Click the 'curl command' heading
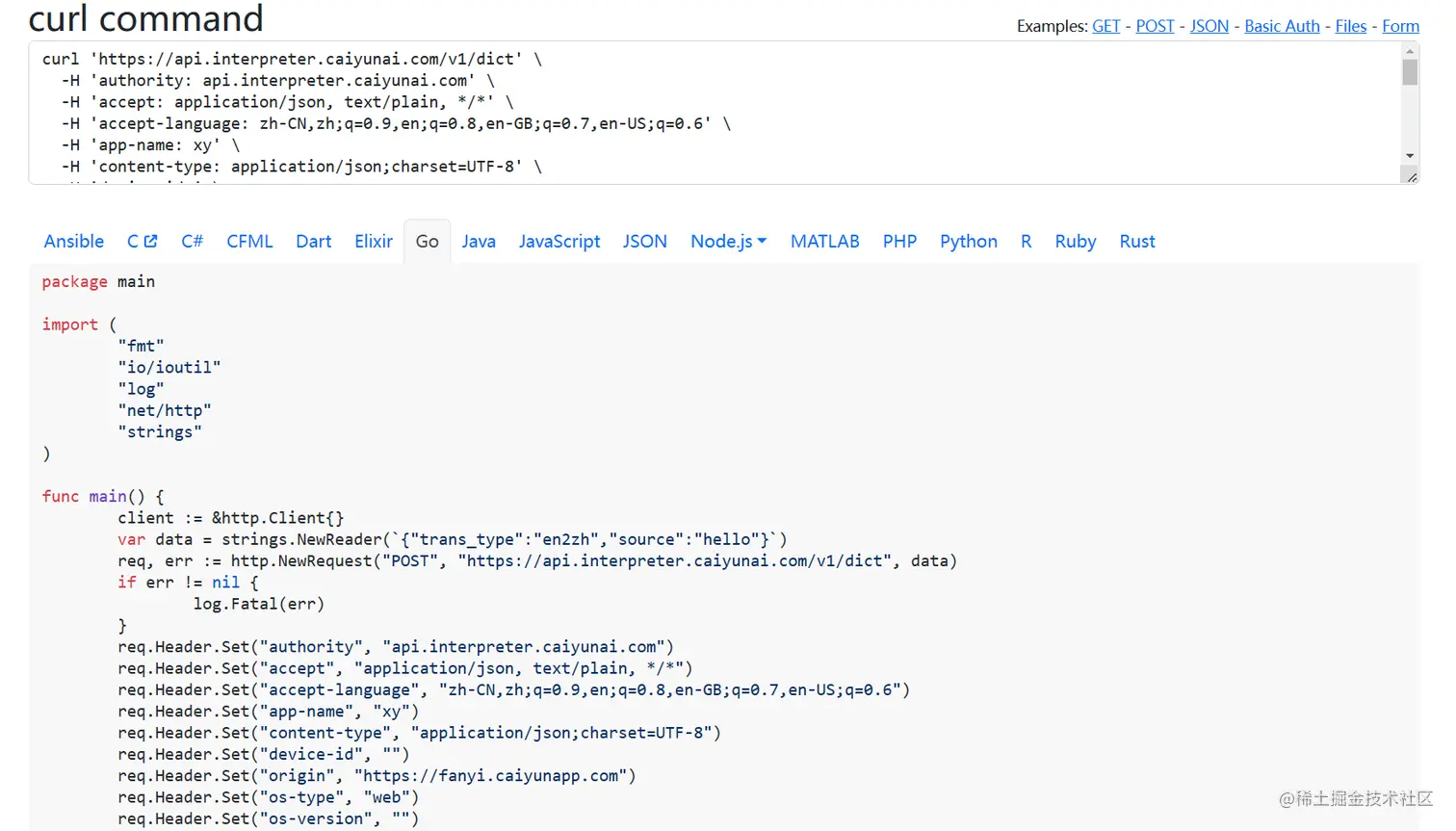The height and width of the screenshot is (831, 1456). pos(146,18)
